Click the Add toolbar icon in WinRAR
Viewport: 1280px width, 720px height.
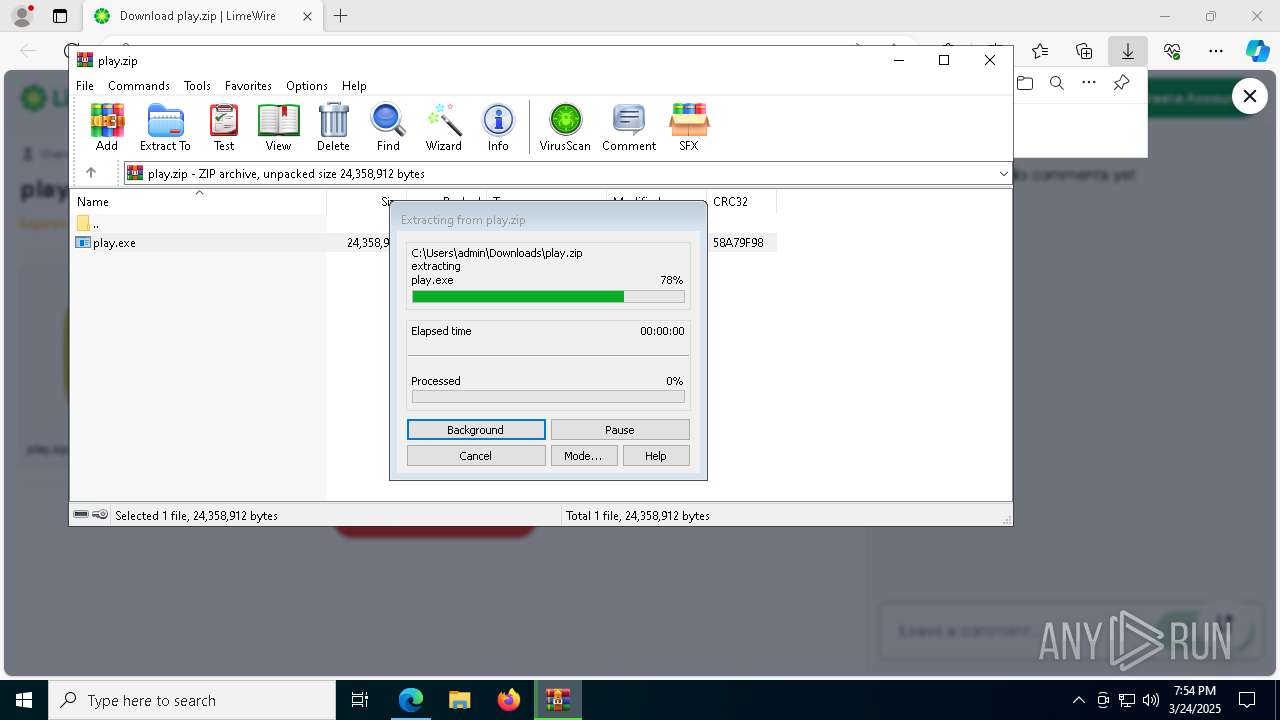tap(107, 127)
